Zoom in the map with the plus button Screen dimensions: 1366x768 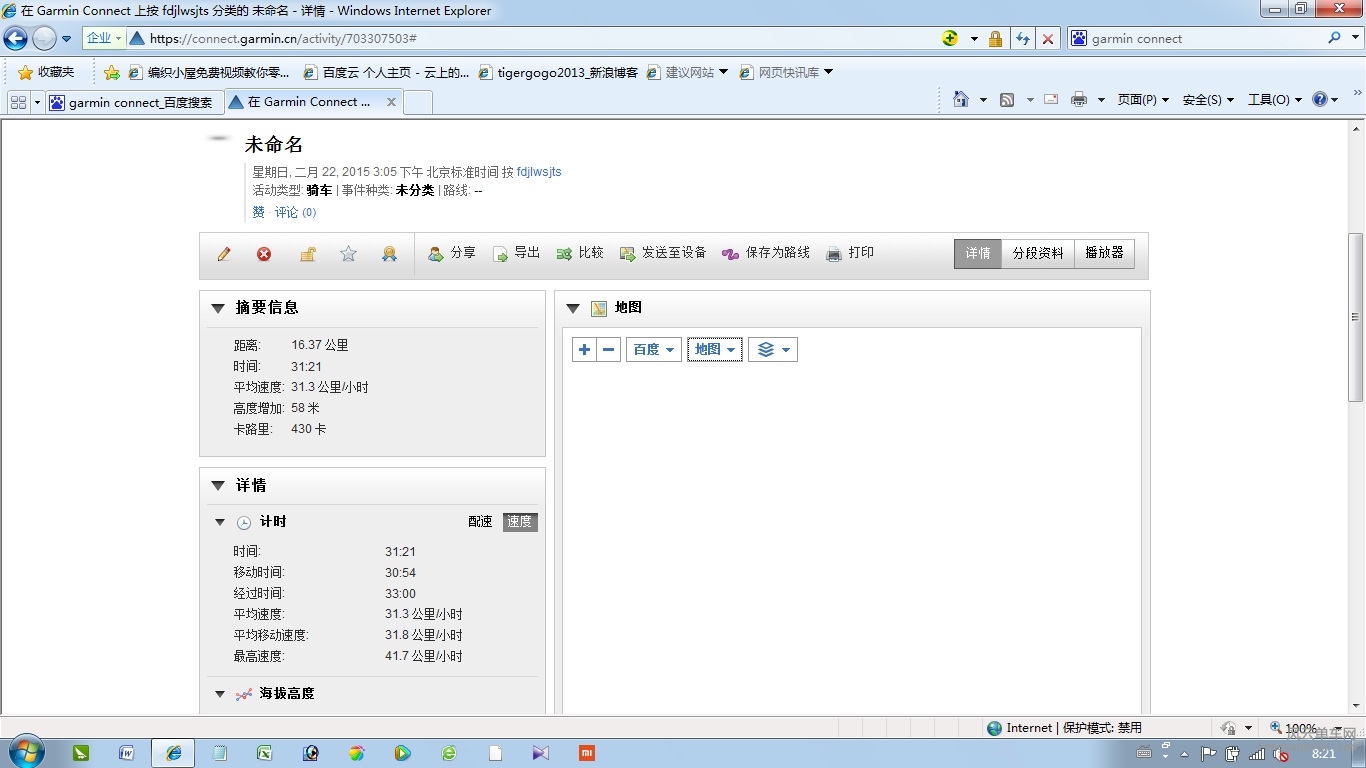[x=584, y=349]
